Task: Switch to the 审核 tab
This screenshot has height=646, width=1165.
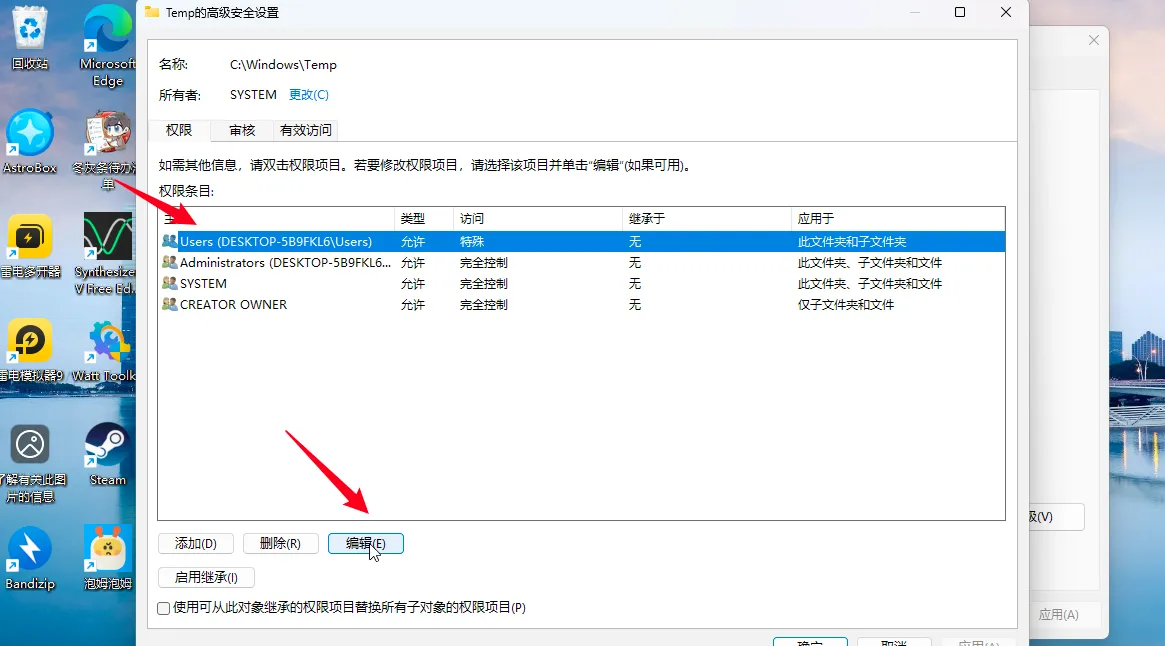Action: tap(242, 130)
